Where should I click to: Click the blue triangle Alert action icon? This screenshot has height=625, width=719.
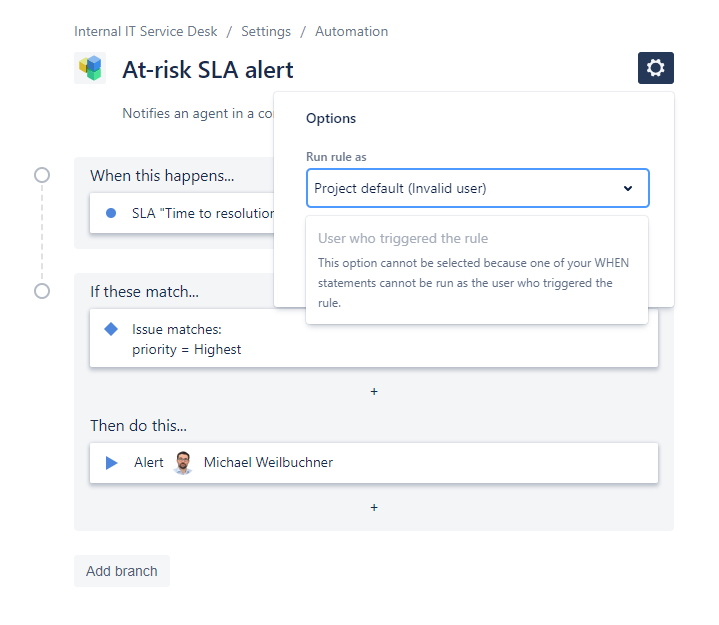111,463
